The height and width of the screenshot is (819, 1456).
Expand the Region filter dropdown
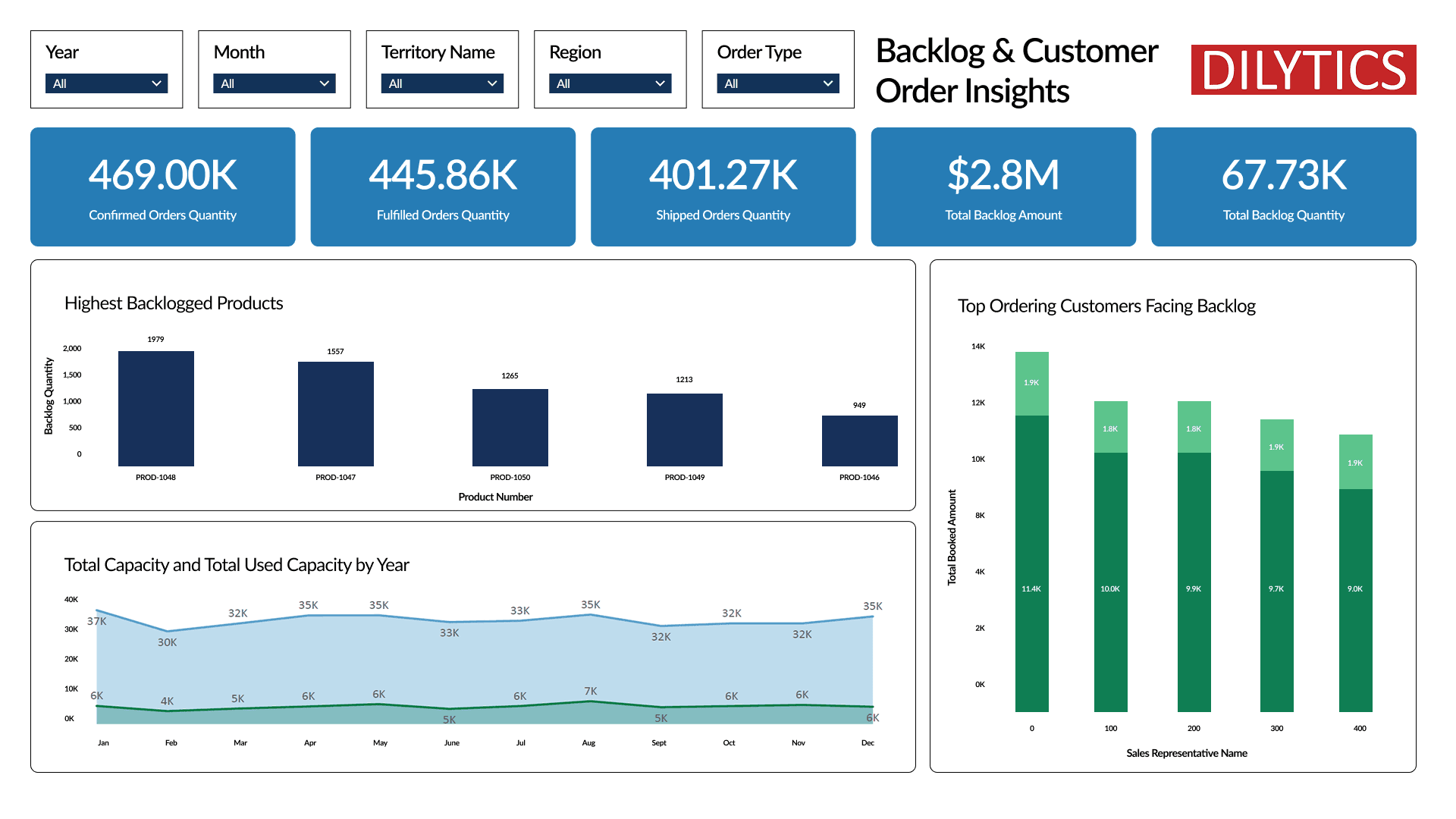coord(610,83)
